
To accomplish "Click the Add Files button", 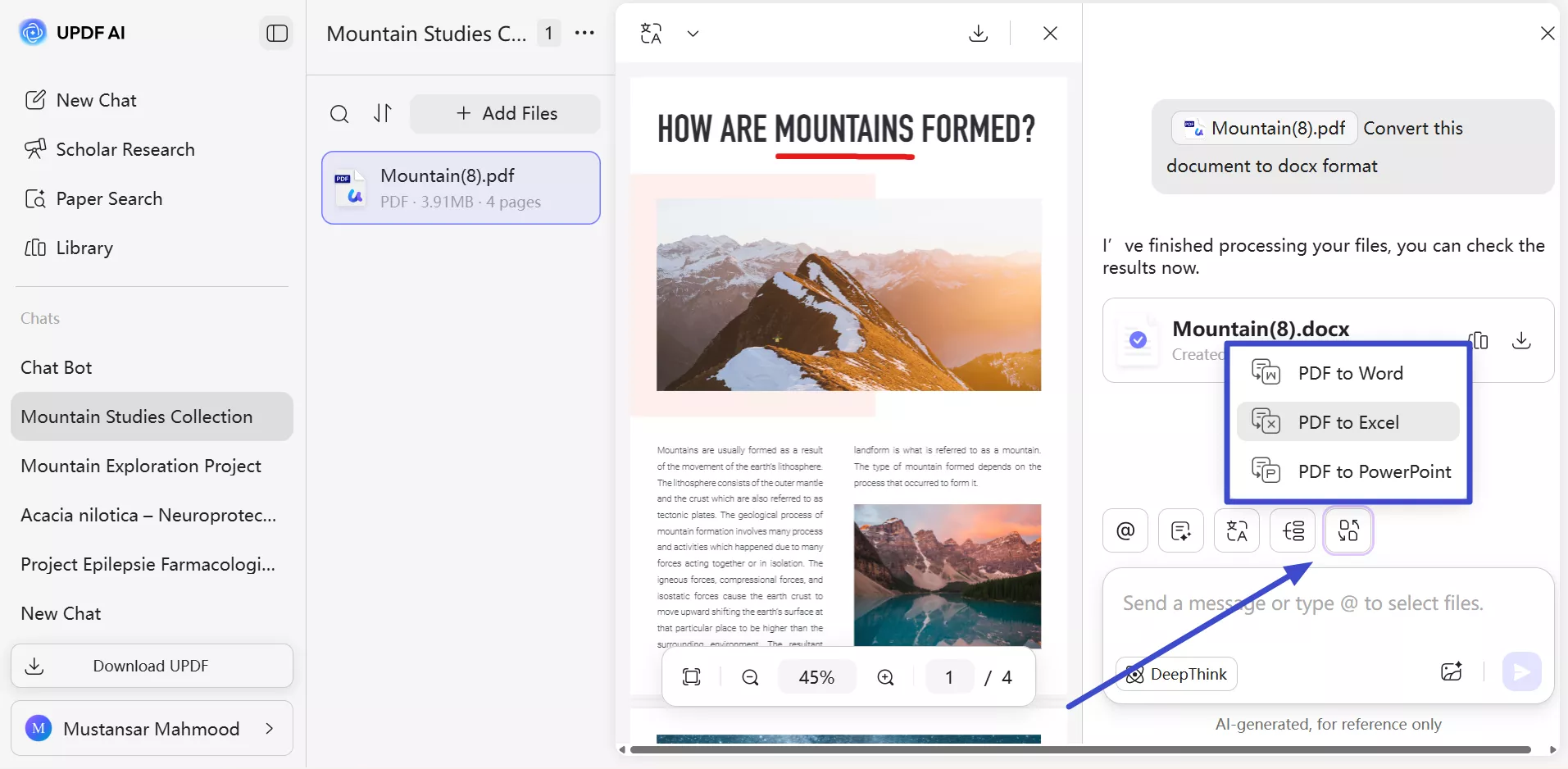I will (505, 114).
